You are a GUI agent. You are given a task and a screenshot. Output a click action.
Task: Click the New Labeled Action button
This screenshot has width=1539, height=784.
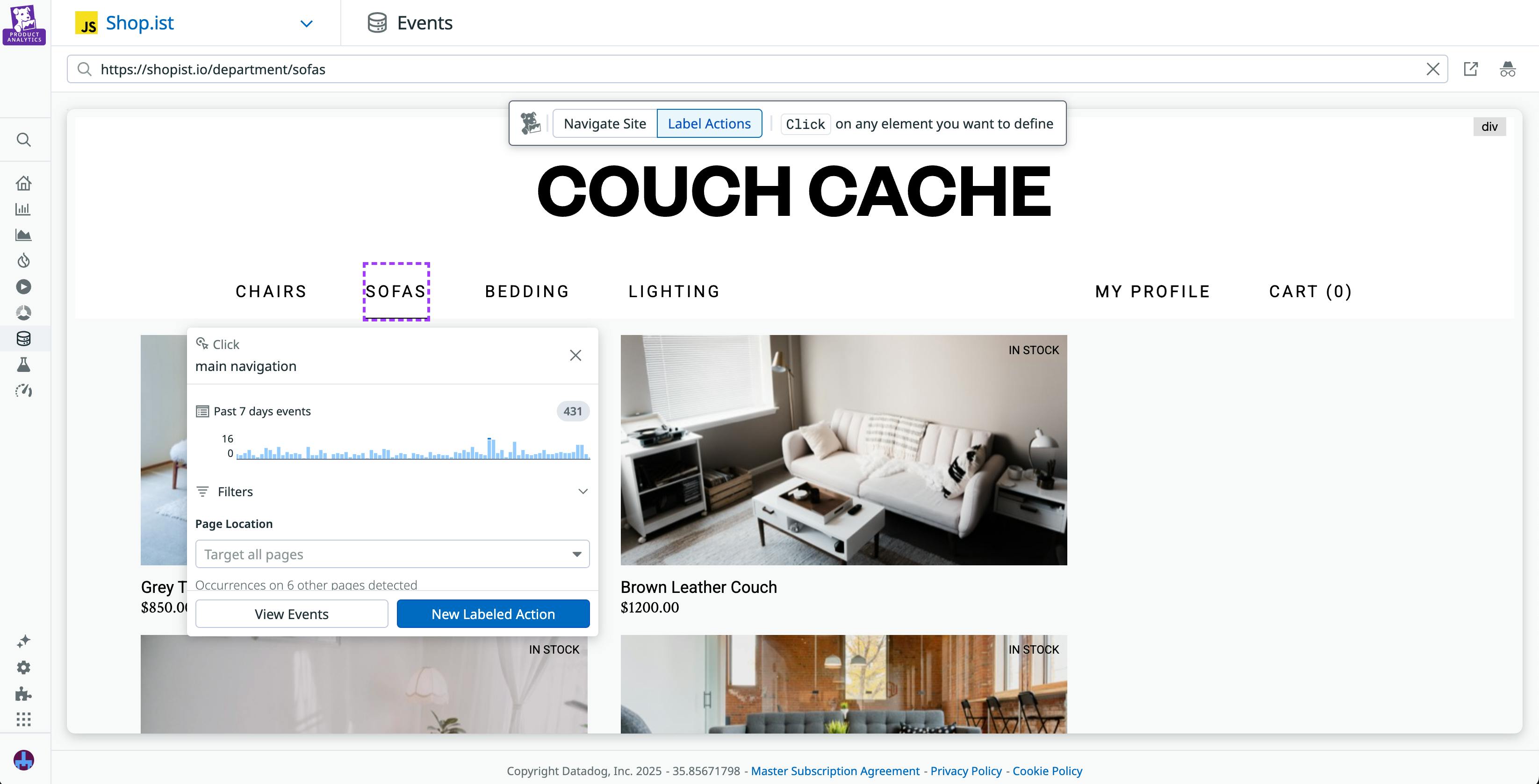pos(493,613)
